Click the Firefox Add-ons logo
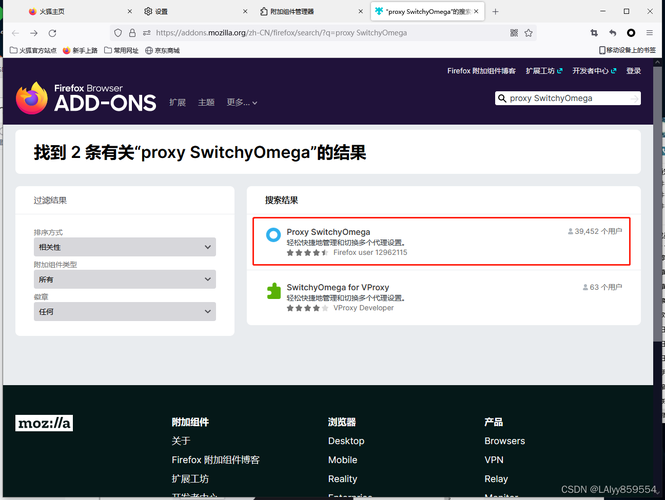The height and width of the screenshot is (500, 665). (86, 98)
